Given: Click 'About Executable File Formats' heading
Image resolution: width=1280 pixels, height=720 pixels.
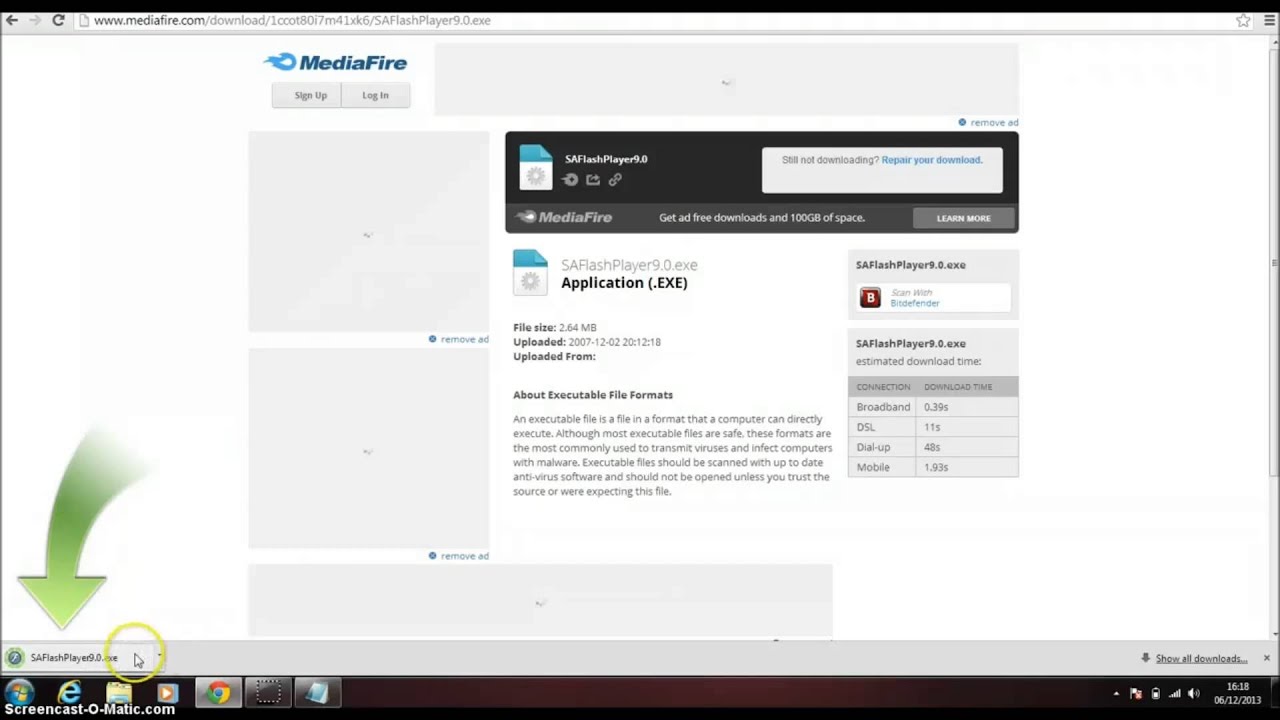Looking at the screenshot, I should pyautogui.click(x=593, y=395).
